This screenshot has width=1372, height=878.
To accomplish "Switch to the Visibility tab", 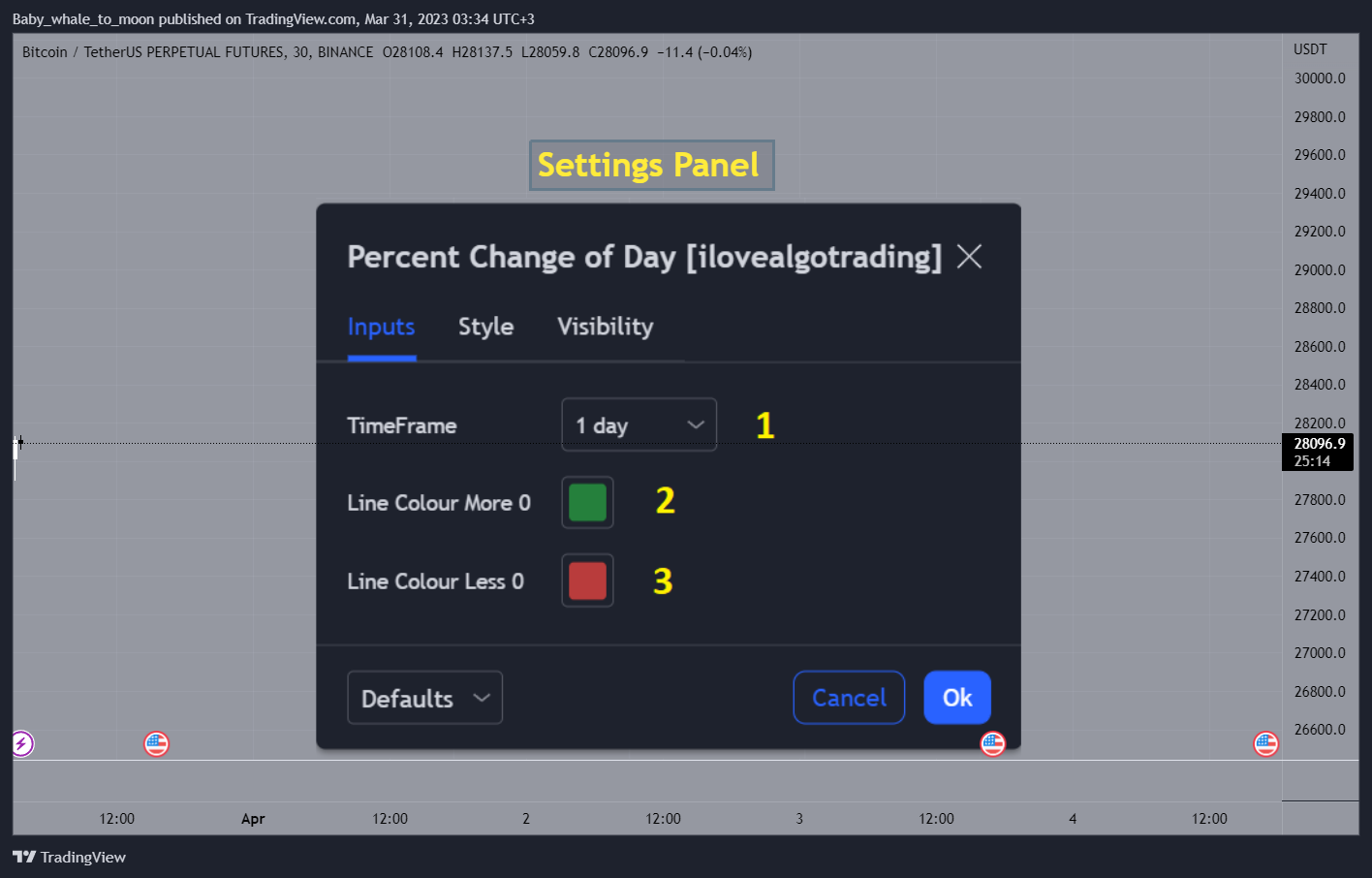I will tap(606, 327).
